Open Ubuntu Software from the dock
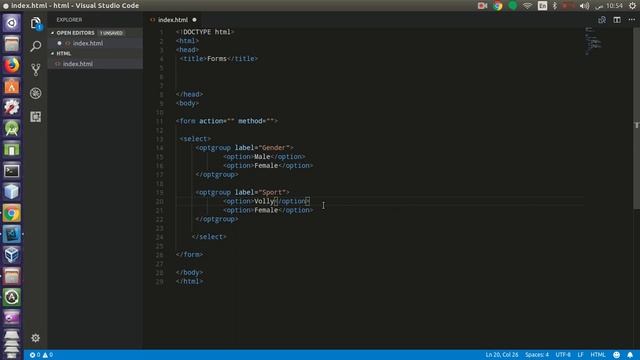Viewport: 640px width, 360px height. click(11, 86)
